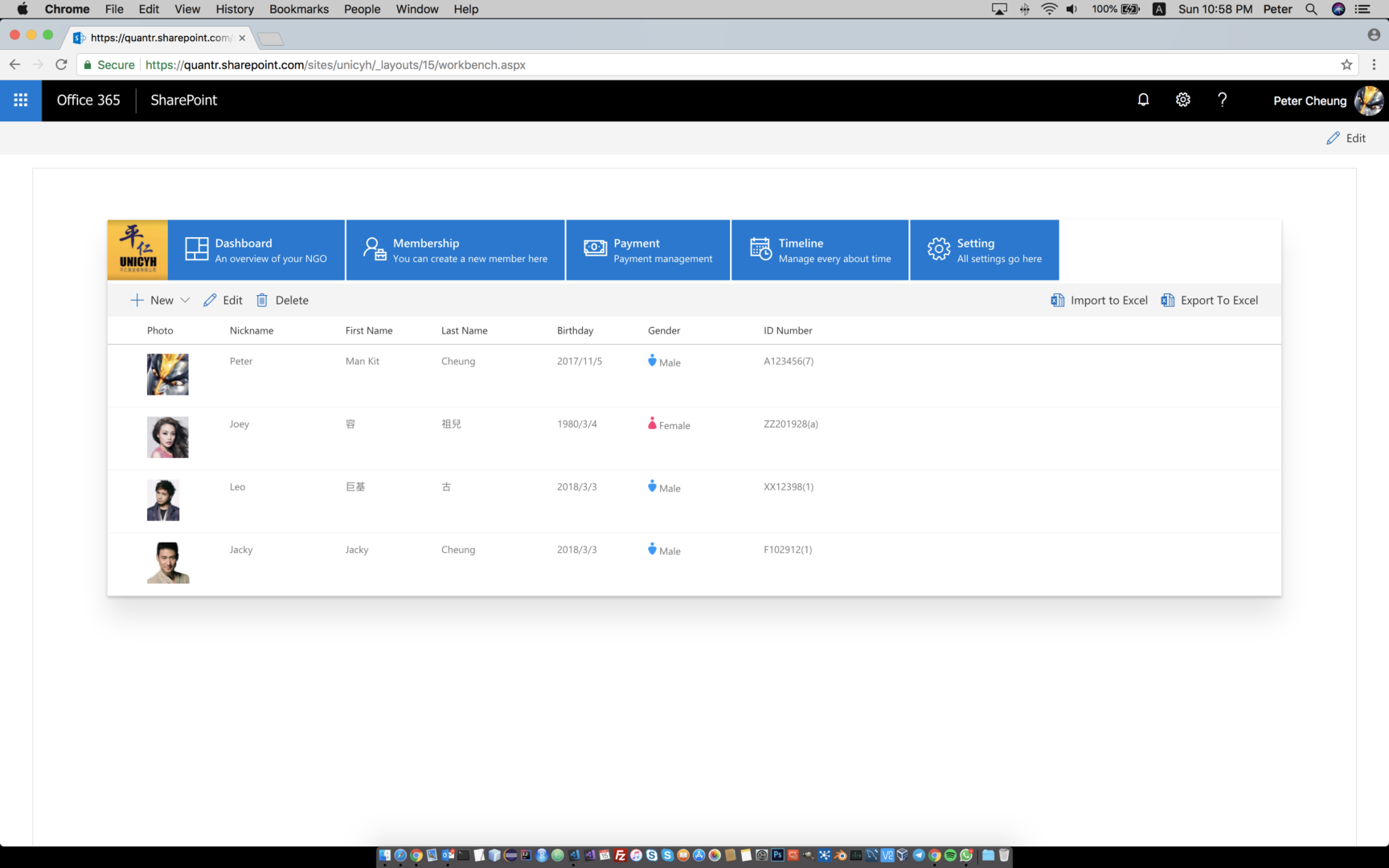Open the Office 365 app launcher grid
The width and height of the screenshot is (1389, 868).
[x=20, y=100]
